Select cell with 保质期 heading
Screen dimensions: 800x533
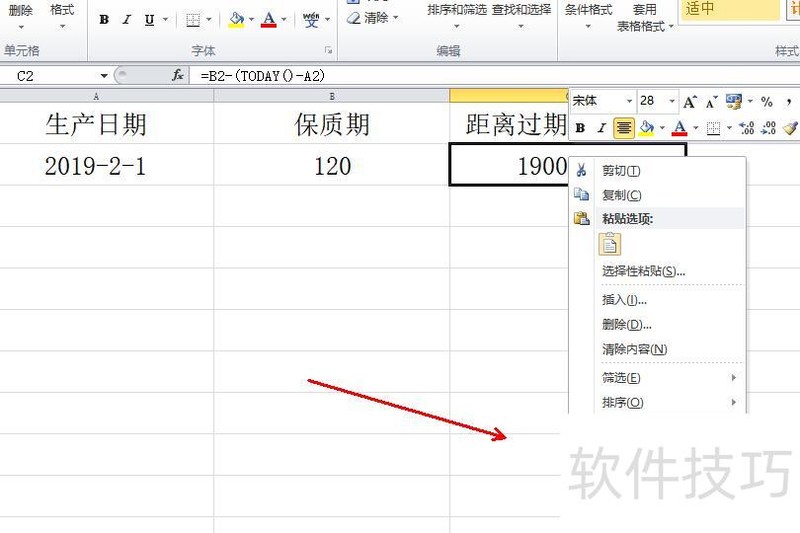pos(332,124)
